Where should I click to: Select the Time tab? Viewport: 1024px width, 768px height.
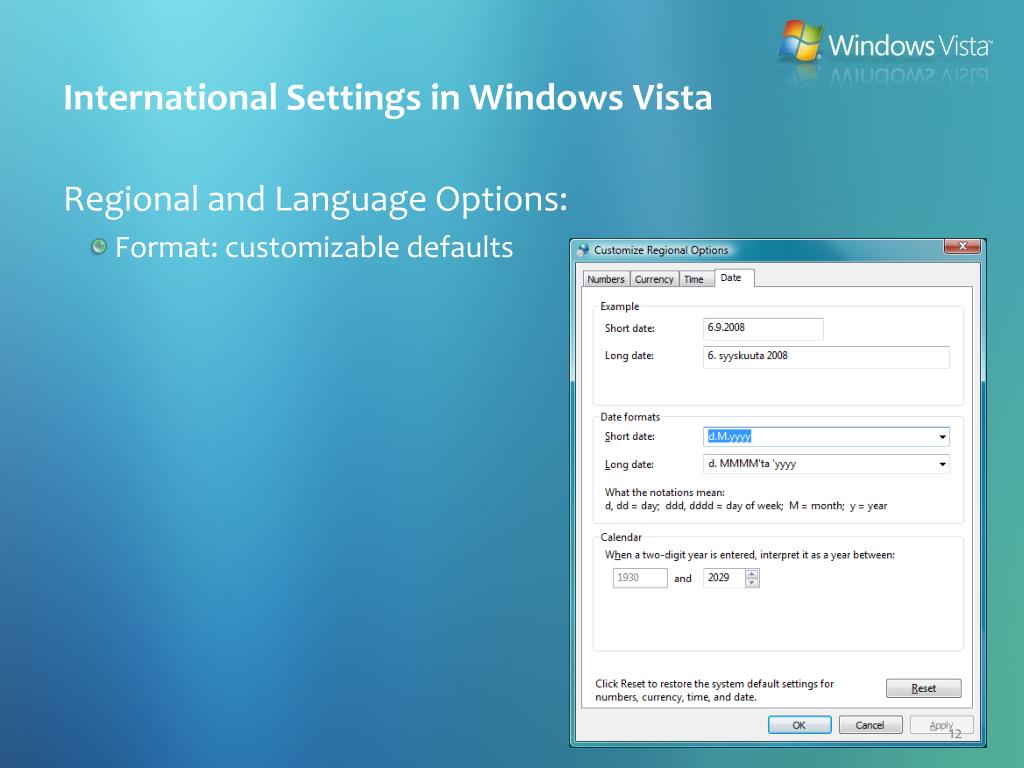[694, 280]
